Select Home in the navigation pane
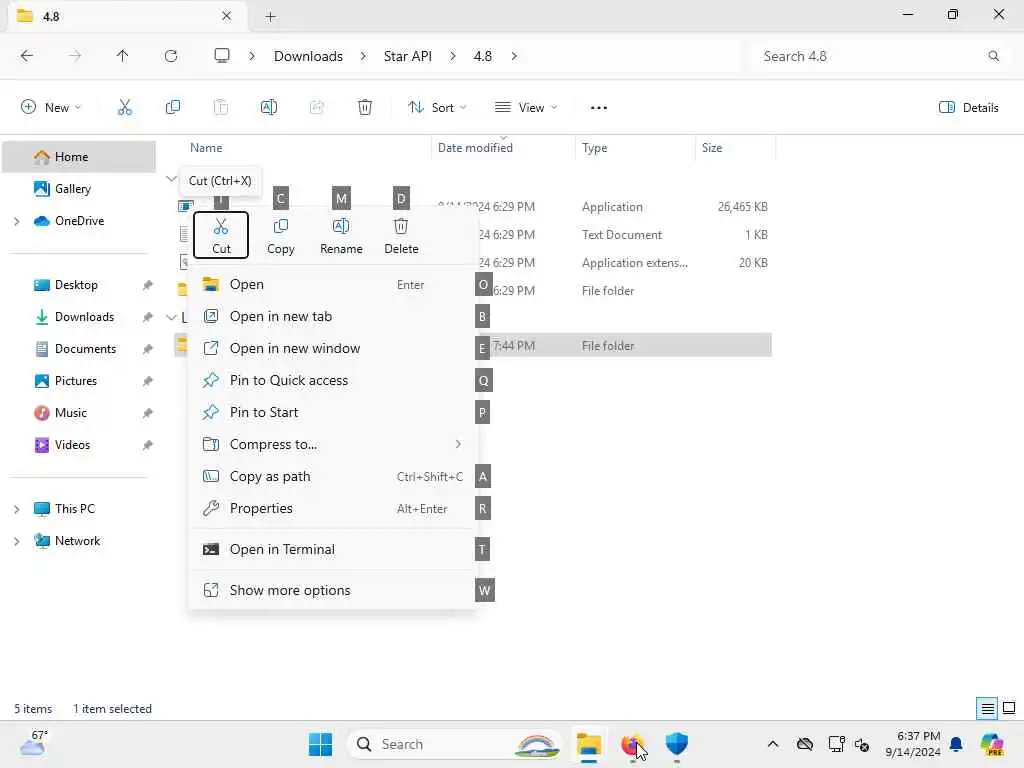 click(79, 157)
